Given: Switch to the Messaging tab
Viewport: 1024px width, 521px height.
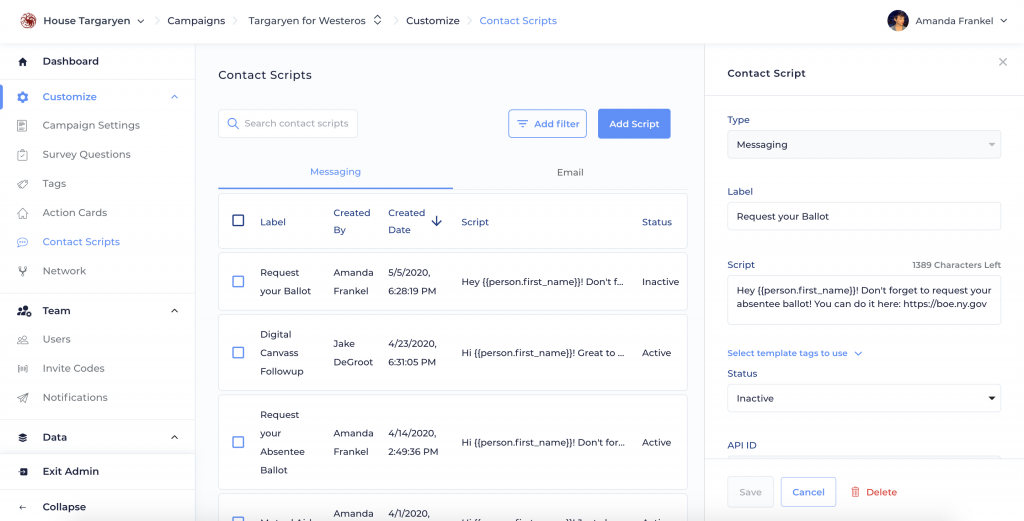Looking at the screenshot, I should coord(335,172).
